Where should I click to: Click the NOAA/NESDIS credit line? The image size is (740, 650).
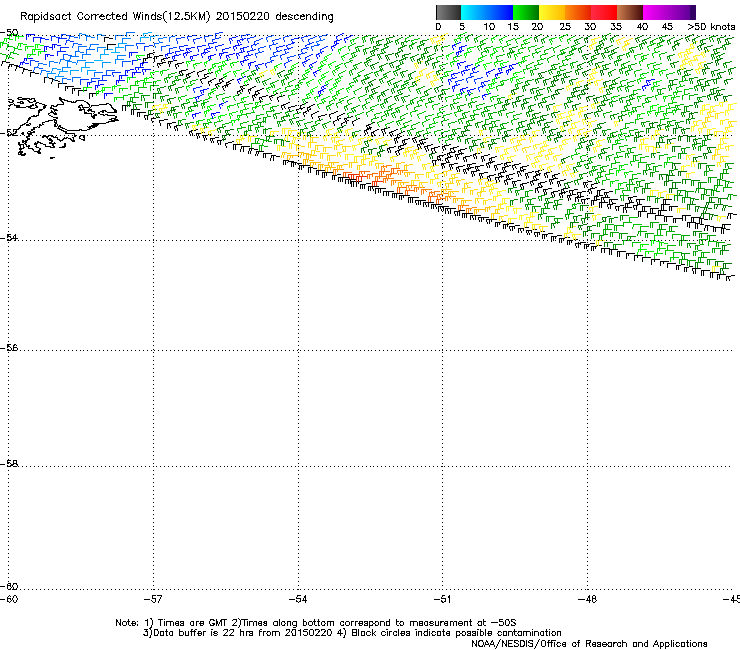[589, 644]
